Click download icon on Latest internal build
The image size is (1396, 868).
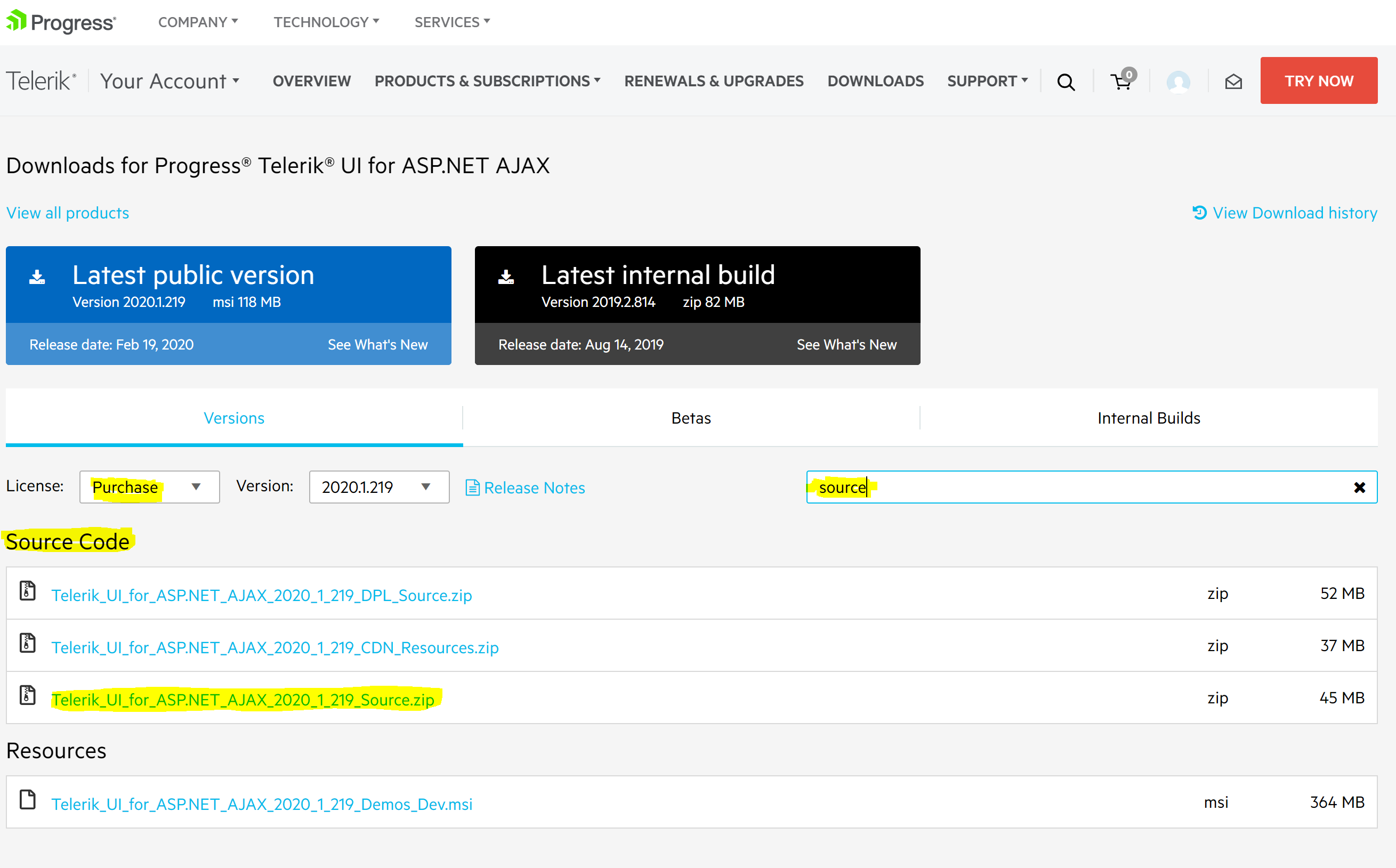(506, 277)
